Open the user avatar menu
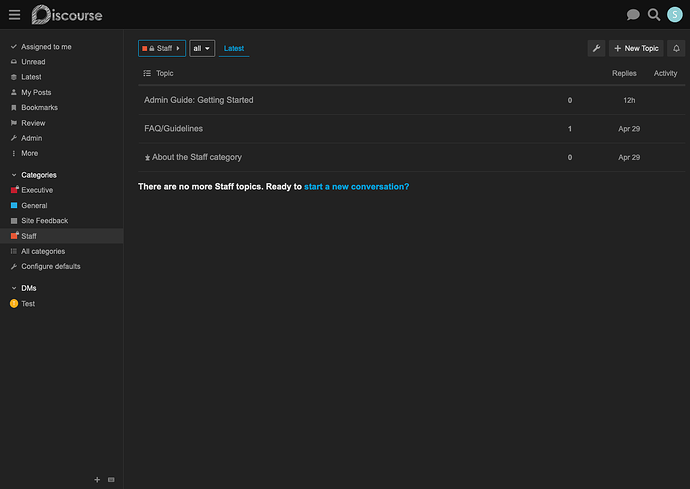This screenshot has width=690, height=489. [x=675, y=15]
